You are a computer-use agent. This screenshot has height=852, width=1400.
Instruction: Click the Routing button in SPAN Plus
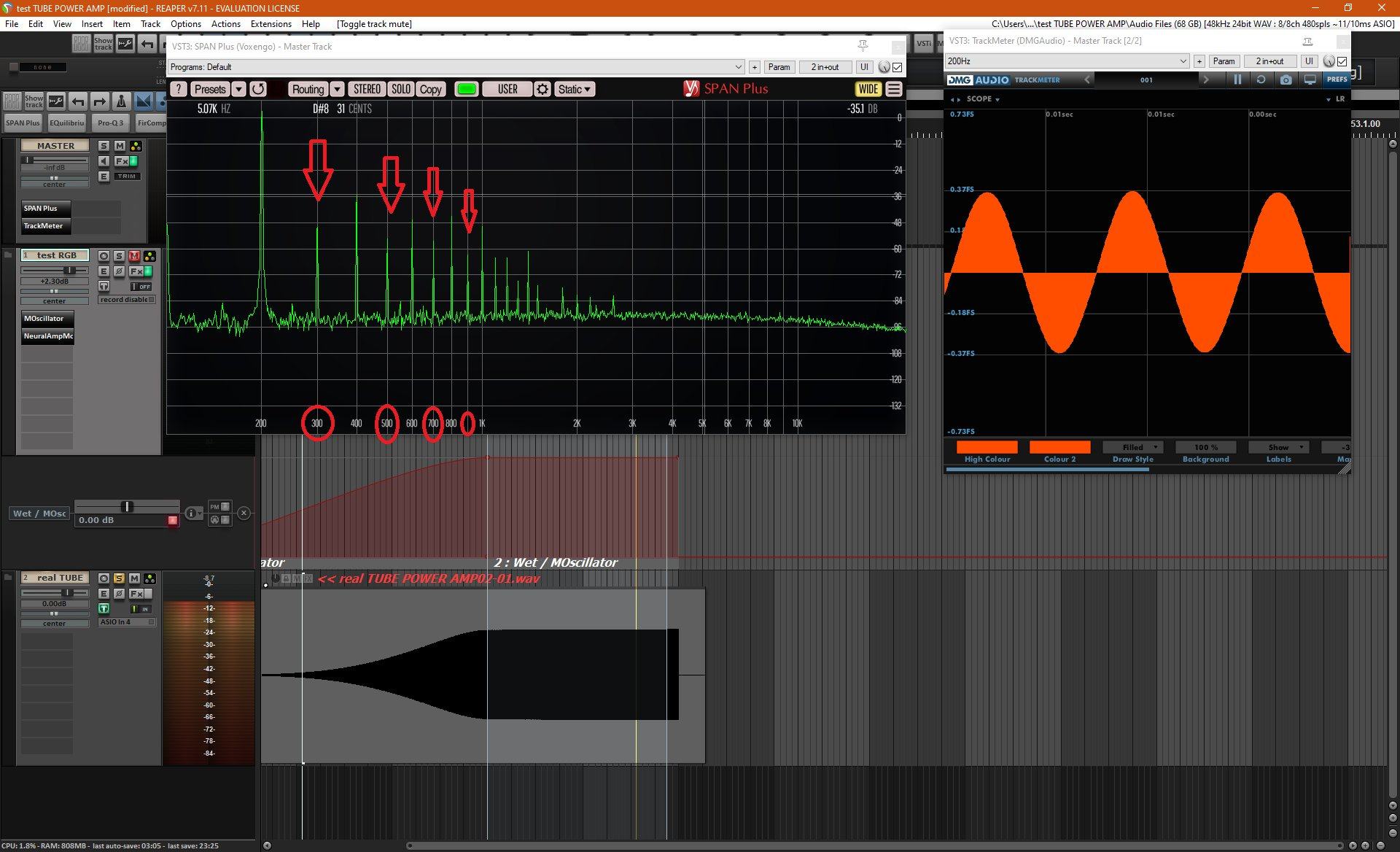click(x=308, y=89)
